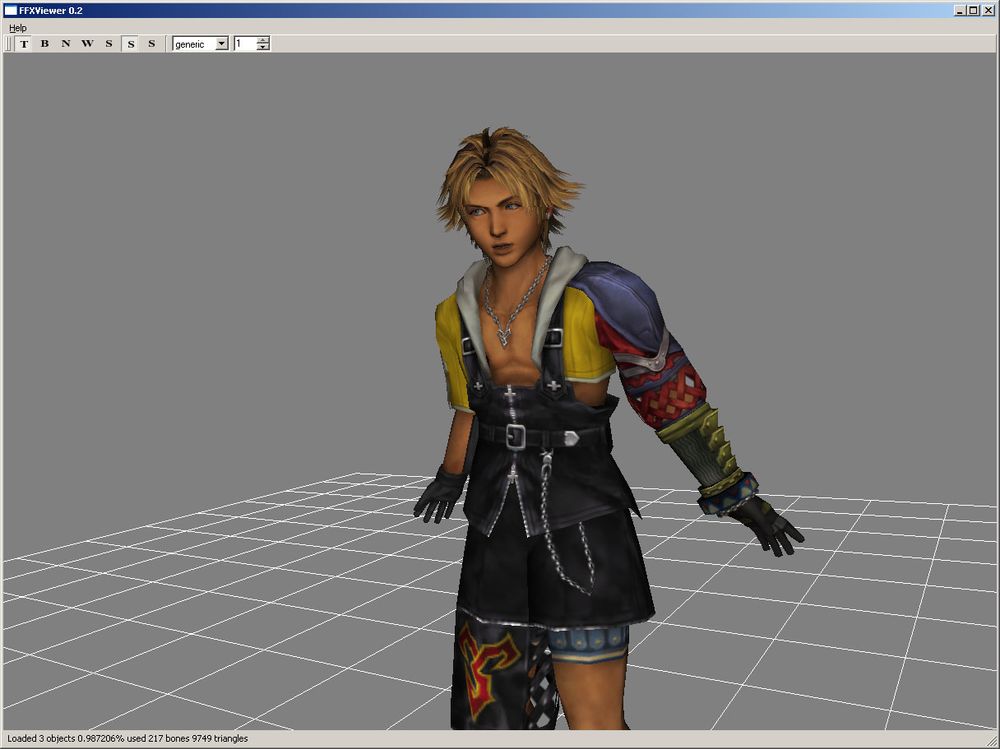The width and height of the screenshot is (1000, 749).
Task: Increase the spinner value with the up arrow
Action: click(x=263, y=40)
